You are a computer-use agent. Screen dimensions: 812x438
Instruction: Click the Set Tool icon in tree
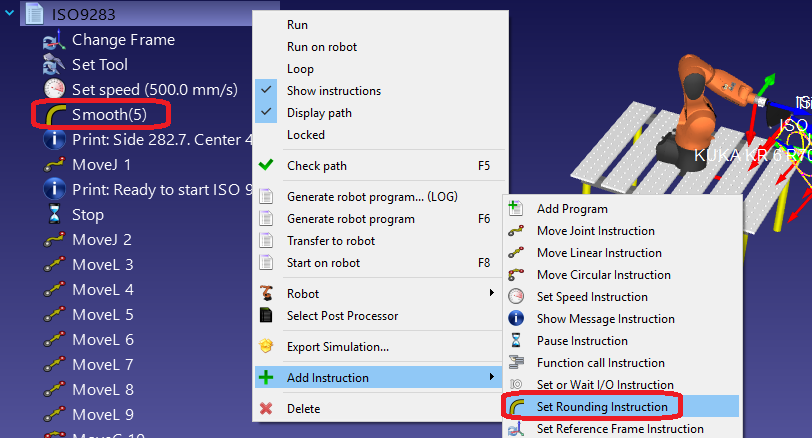click(54, 65)
